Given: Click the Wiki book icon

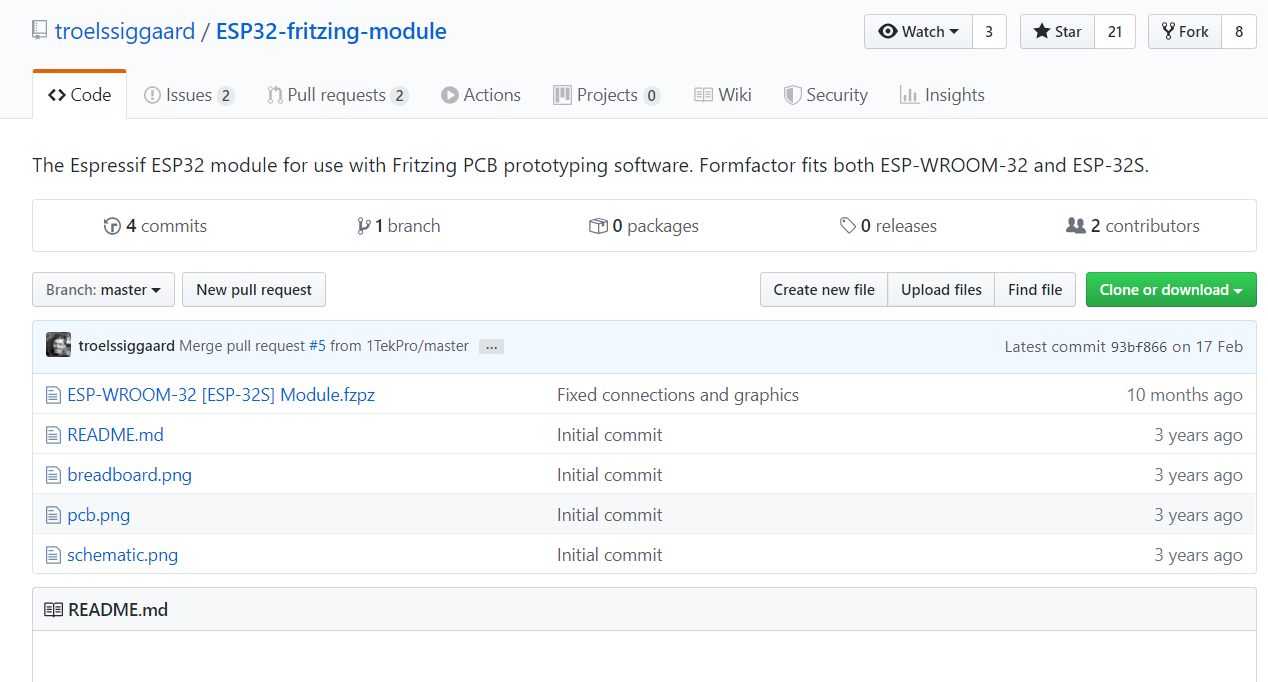Looking at the screenshot, I should pyautogui.click(x=703, y=95).
